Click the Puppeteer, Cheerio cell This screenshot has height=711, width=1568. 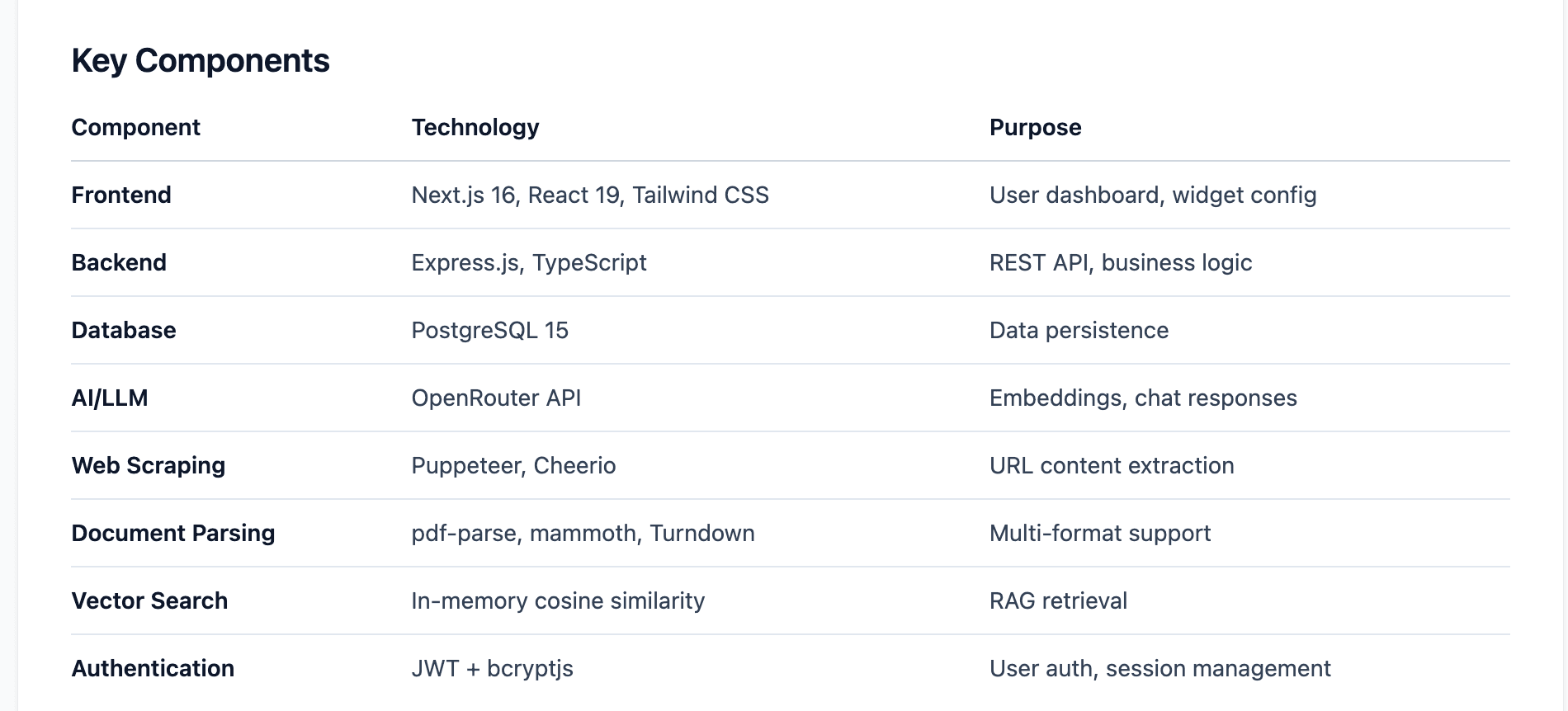(513, 465)
